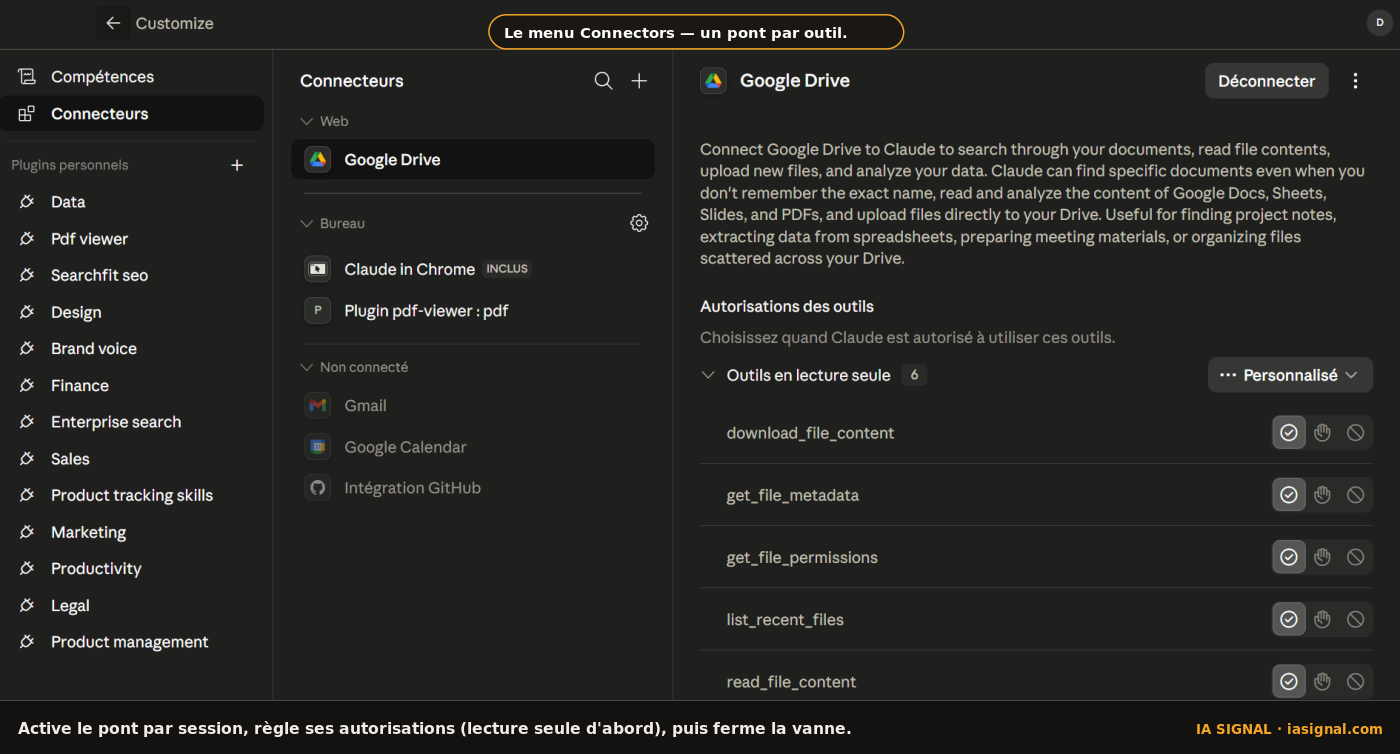This screenshot has width=1400, height=754.
Task: Block the get_file_metadata tool
Action: (x=1355, y=494)
